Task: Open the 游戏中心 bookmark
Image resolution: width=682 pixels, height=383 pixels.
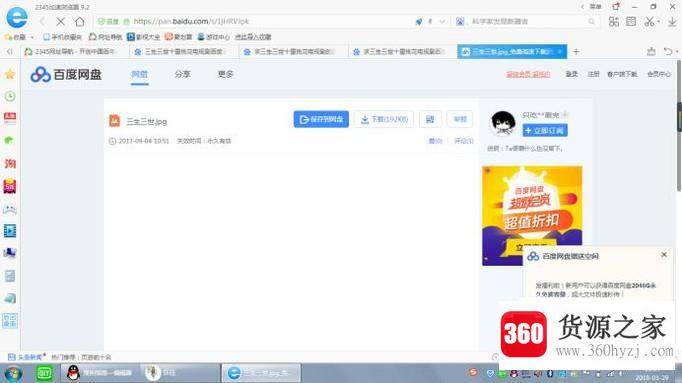Action: (214, 37)
